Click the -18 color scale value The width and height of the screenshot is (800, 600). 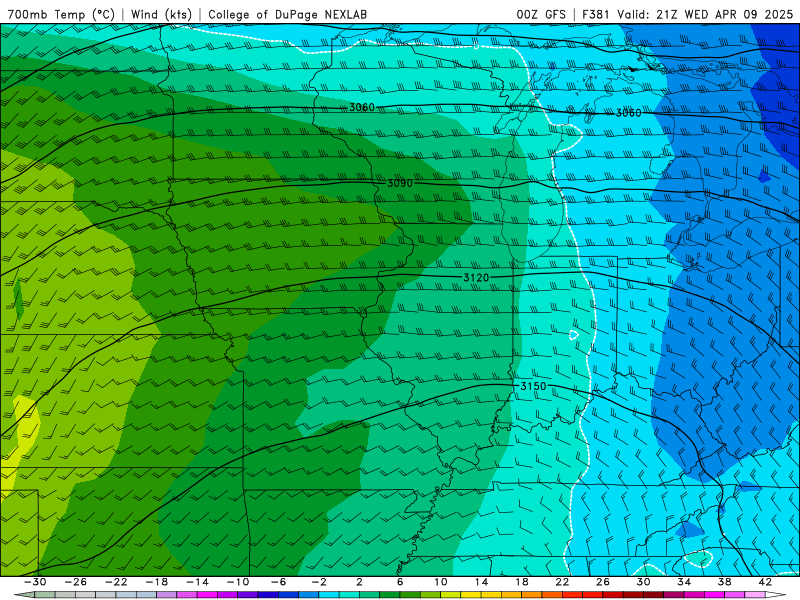click(x=157, y=582)
